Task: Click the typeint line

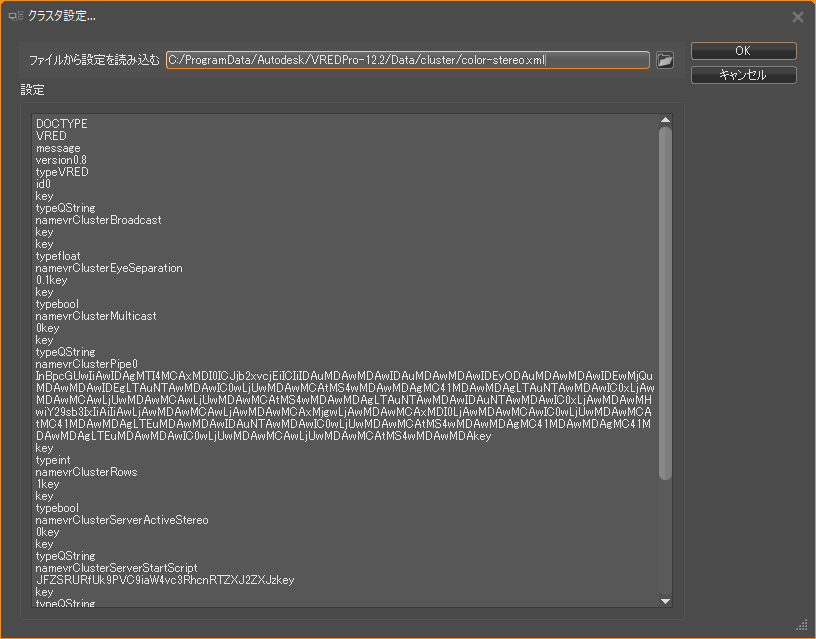Action: tap(53, 460)
